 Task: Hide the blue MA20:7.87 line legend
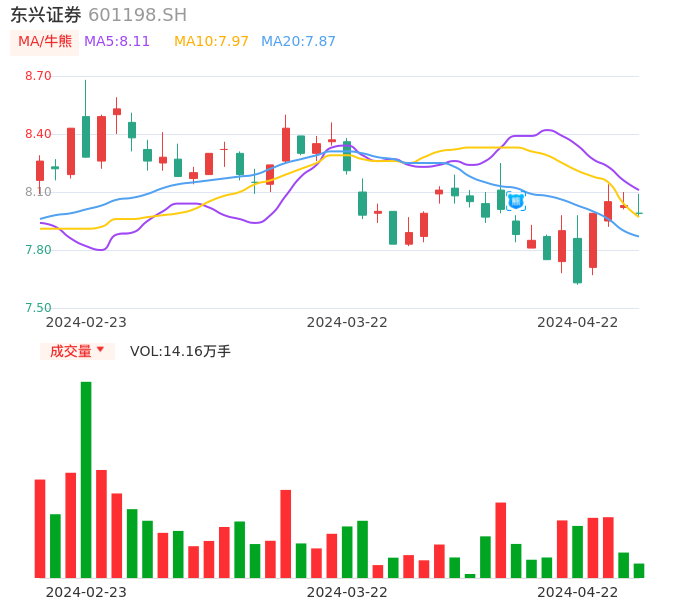[298, 42]
